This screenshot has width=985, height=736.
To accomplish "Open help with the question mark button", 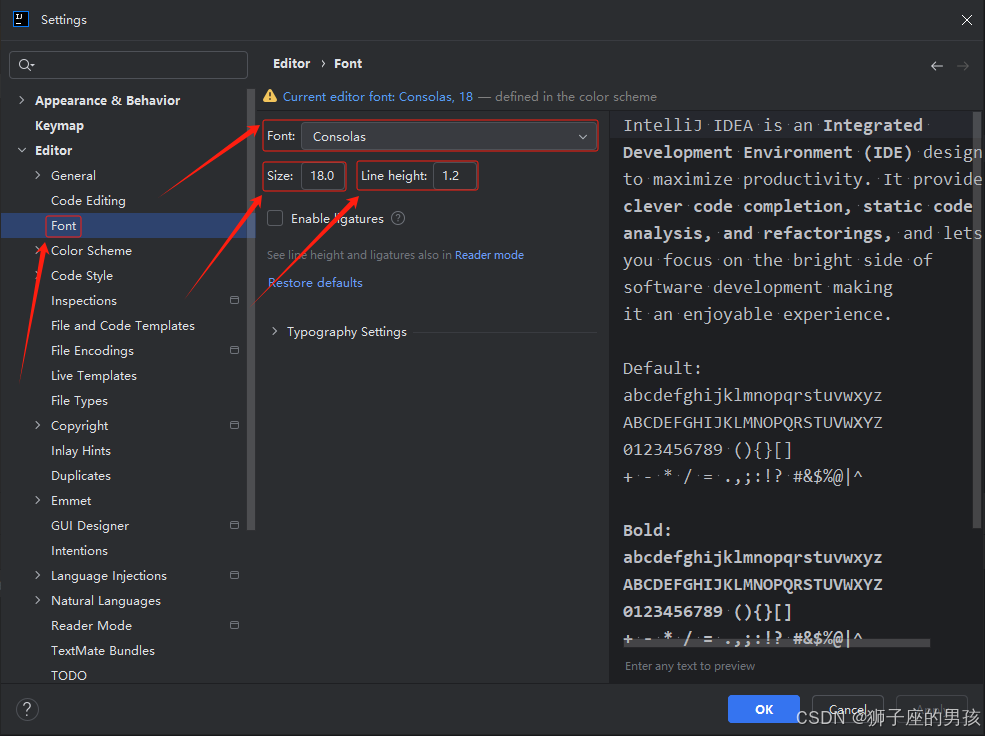I will (x=27, y=710).
